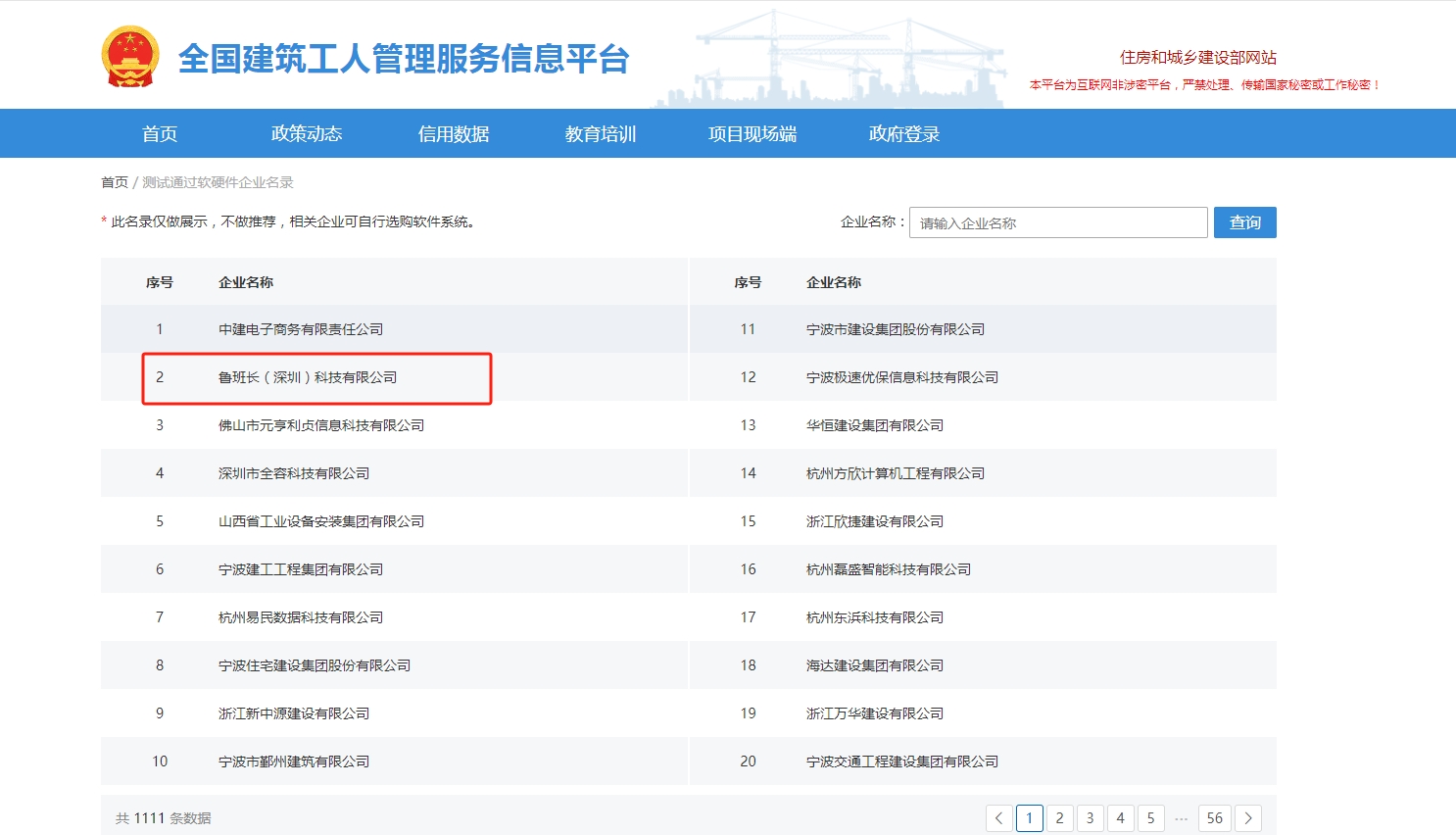The height and width of the screenshot is (835, 1456).
Task: Click the ellipsis in the pagination bar
Action: click(1181, 817)
